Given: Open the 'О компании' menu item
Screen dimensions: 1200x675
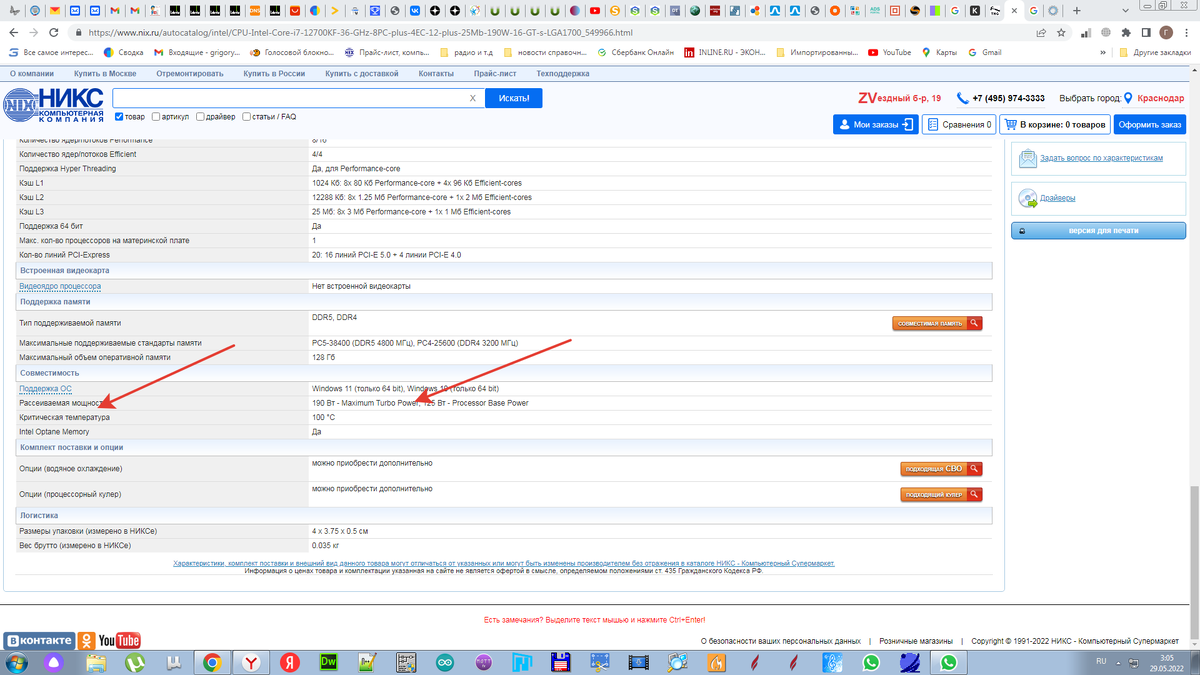Looking at the screenshot, I should coord(32,74).
